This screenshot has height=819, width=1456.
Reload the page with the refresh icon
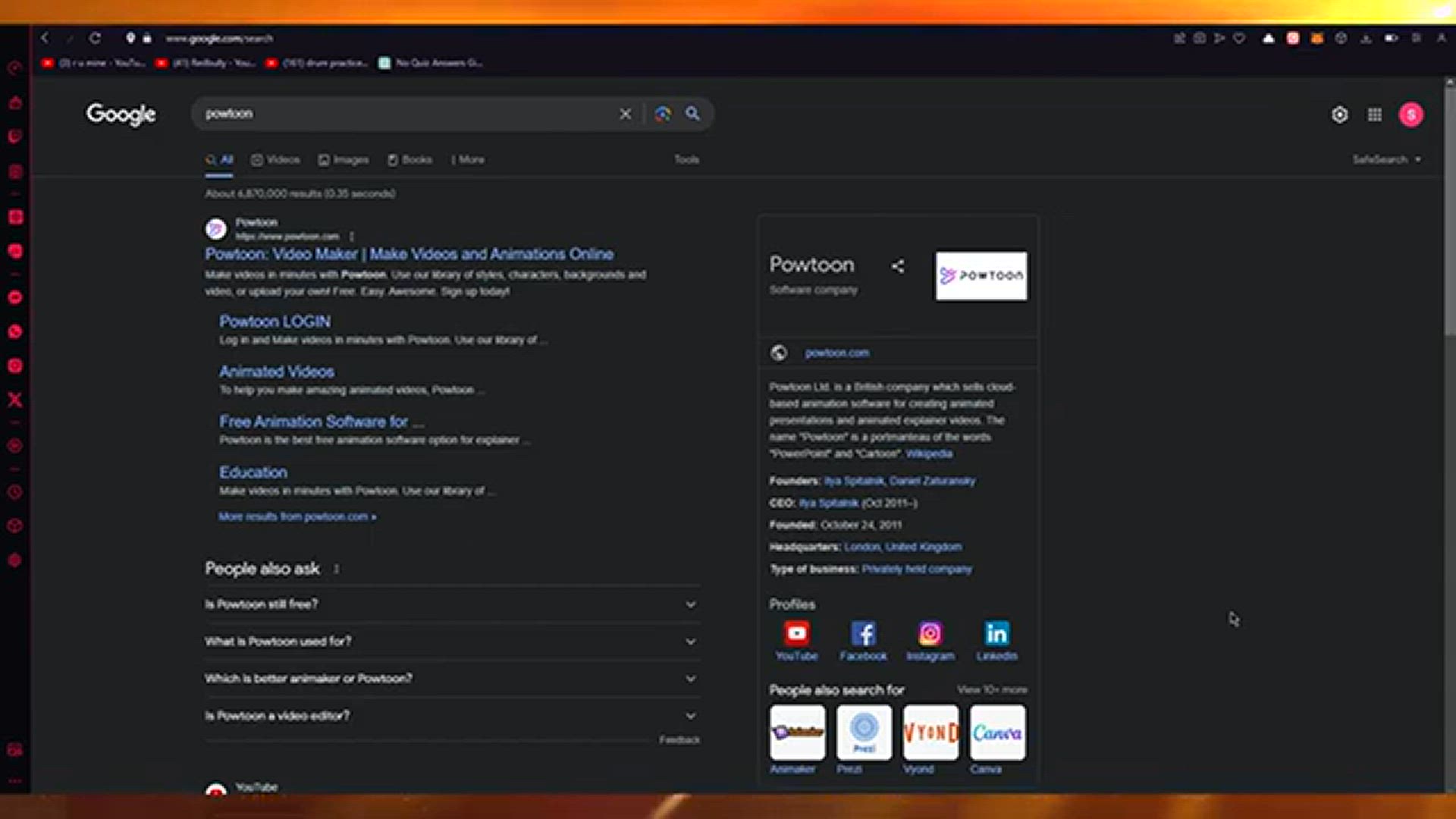point(95,38)
